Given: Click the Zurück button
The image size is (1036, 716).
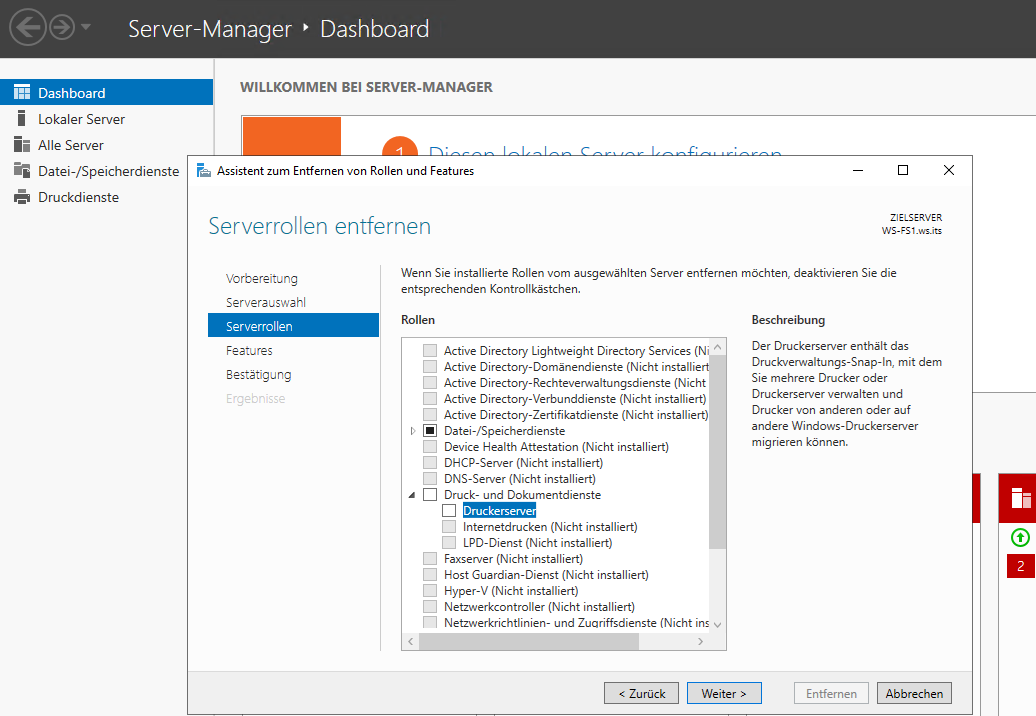Looking at the screenshot, I should (x=641, y=694).
